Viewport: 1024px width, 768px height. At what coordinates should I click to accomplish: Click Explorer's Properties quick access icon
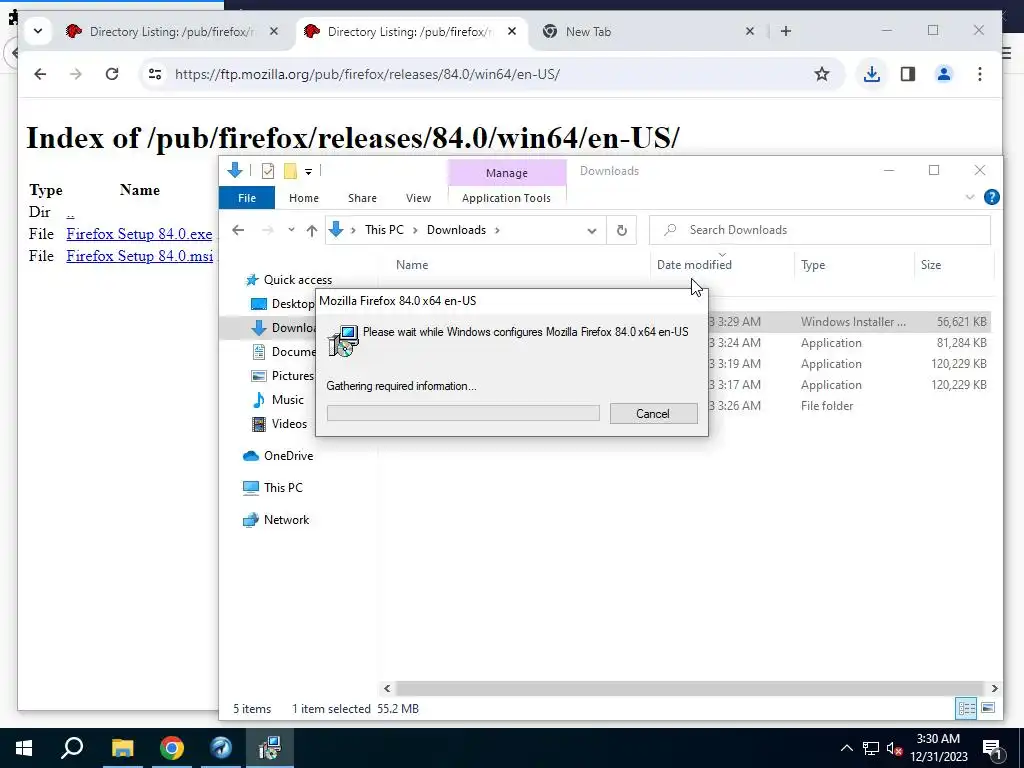[268, 171]
